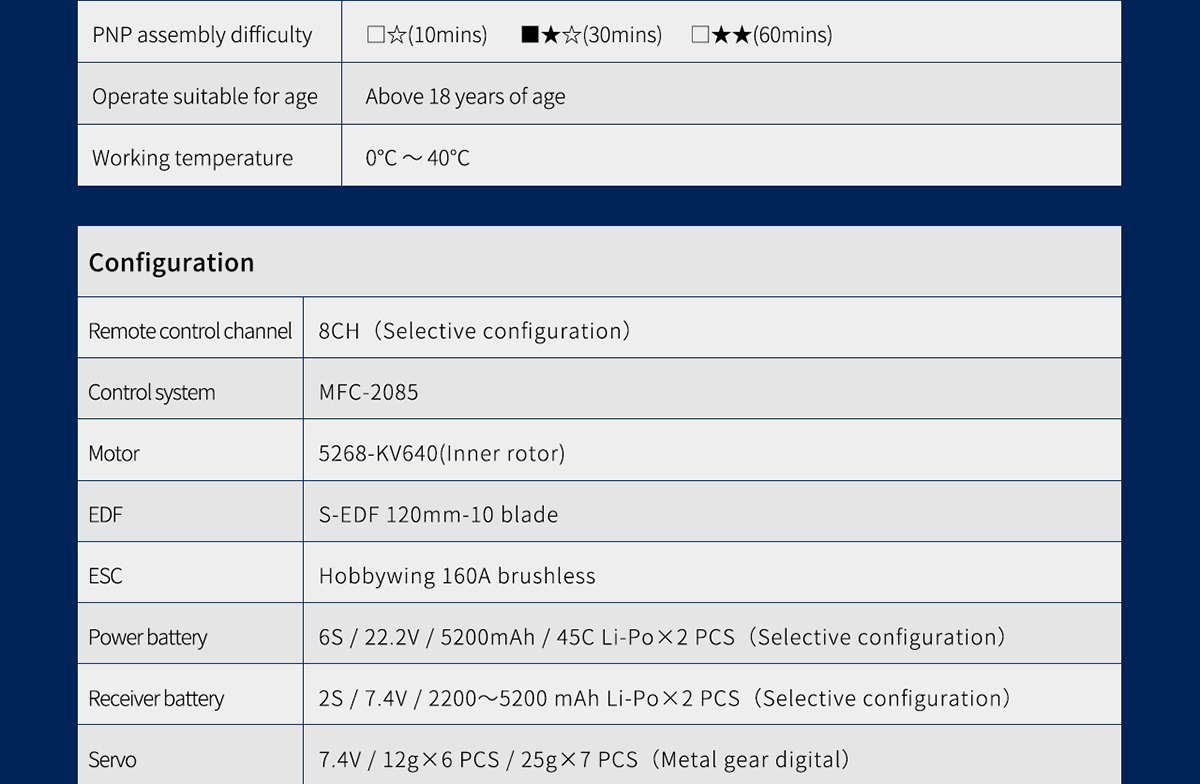
Task: Click 'Hobbywing 160A brushless' ESC value
Action: tap(457, 576)
